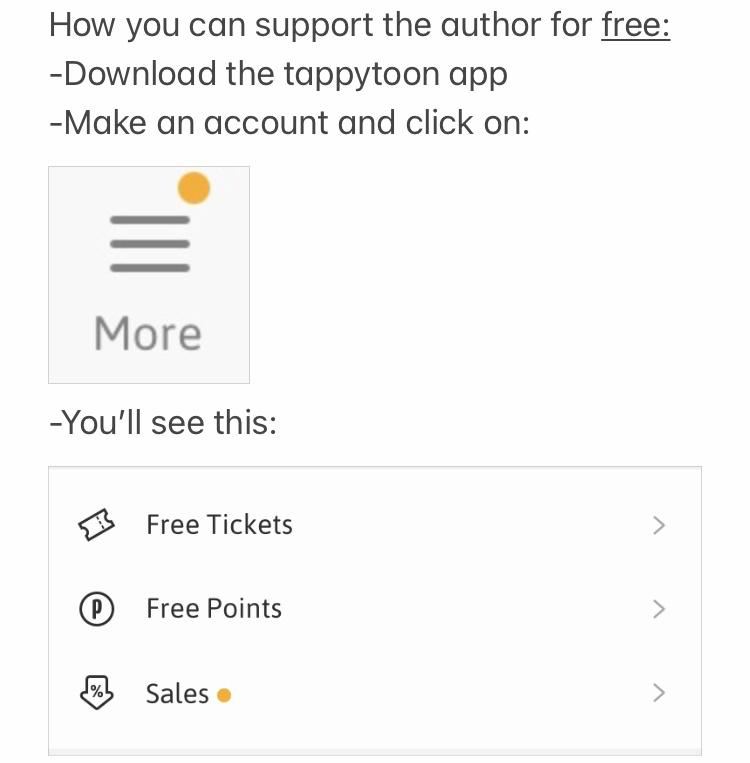Click the Sales percent tag icon
The height and width of the screenshot is (763, 750).
(97, 692)
